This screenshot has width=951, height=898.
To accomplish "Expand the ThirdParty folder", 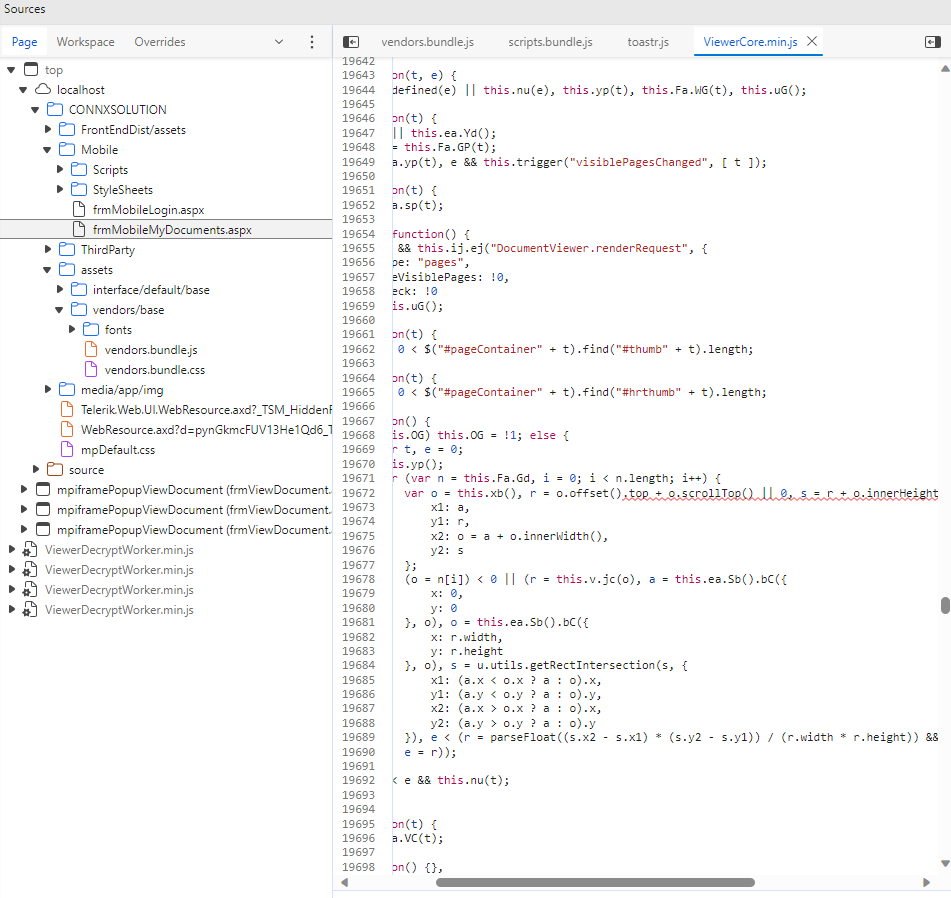I will coord(48,250).
